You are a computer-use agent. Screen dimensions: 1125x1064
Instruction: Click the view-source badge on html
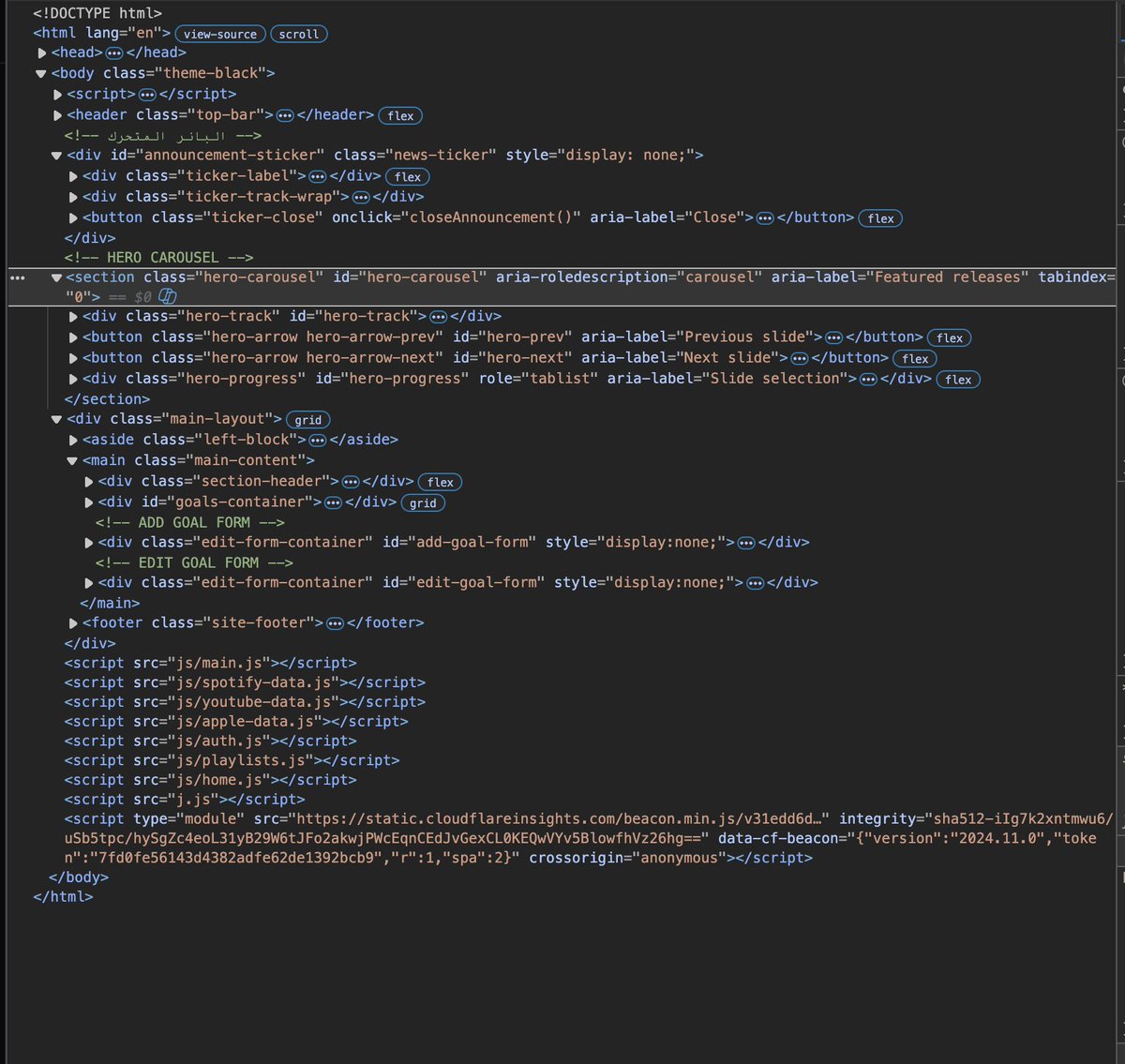click(220, 34)
